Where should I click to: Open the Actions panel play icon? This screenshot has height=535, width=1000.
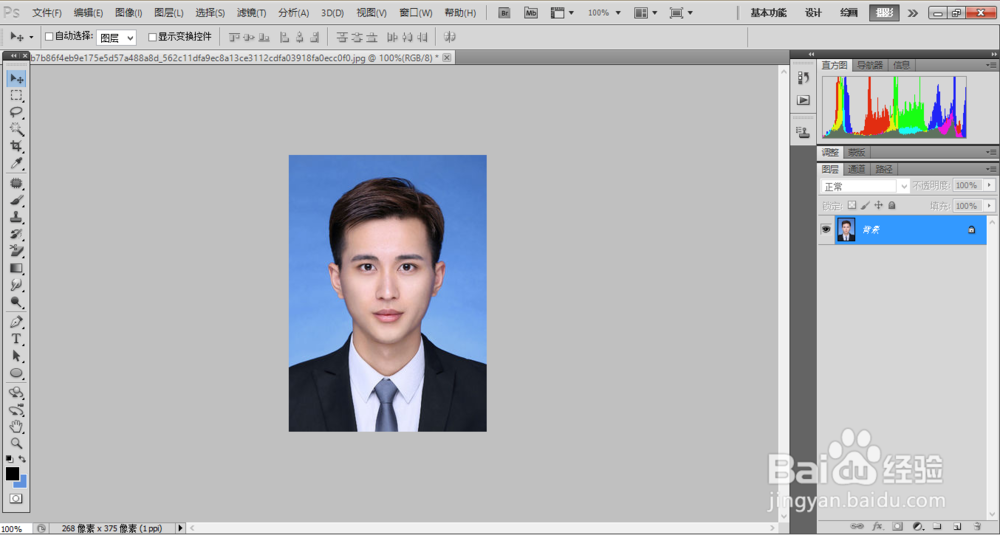(803, 100)
